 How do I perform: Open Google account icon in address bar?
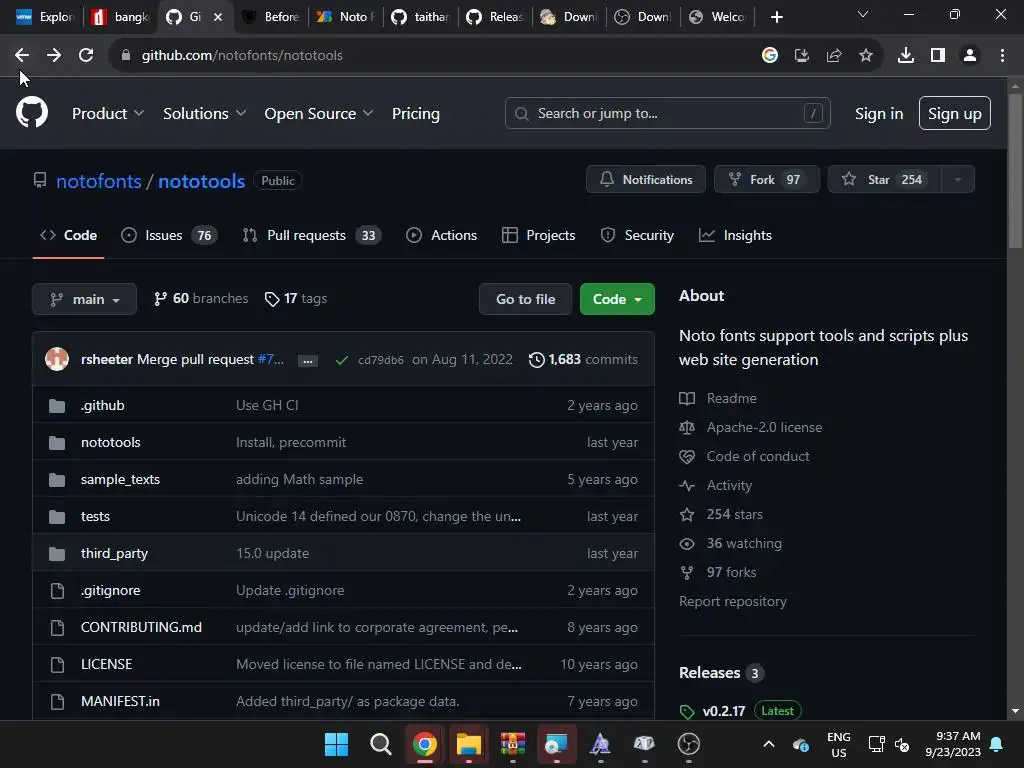[769, 56]
